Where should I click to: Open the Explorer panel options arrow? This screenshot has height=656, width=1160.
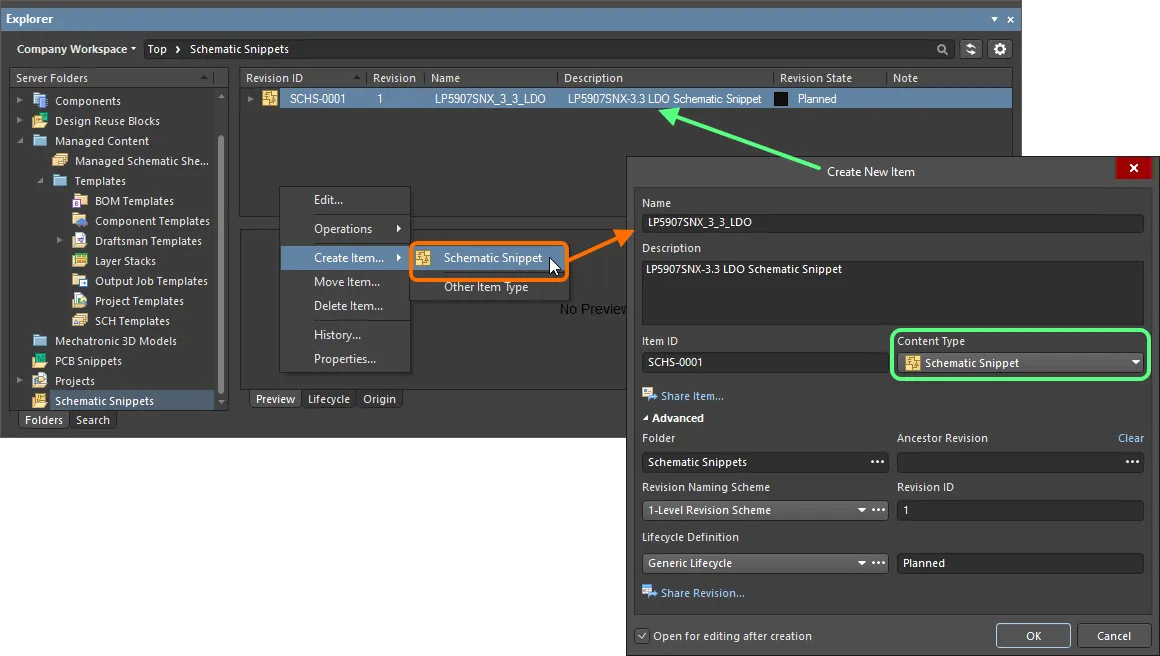[x=994, y=19]
